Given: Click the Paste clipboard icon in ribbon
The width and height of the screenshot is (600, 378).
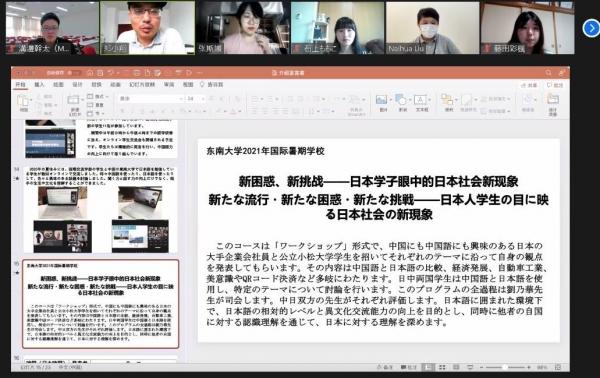Looking at the screenshot, I should 23,101.
